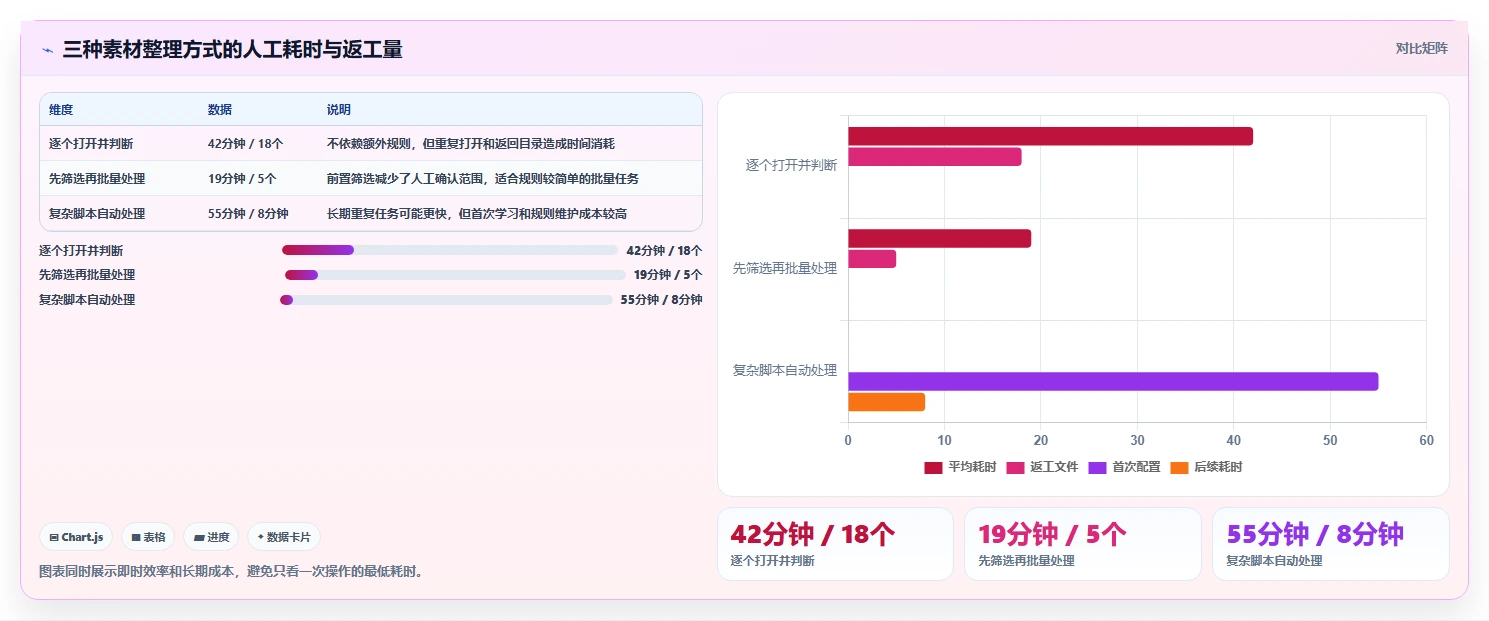Click the orange 8 bar for 复杂脚本自动处理
Viewport: 1489px width, 621px height.
pyautogui.click(x=886, y=402)
